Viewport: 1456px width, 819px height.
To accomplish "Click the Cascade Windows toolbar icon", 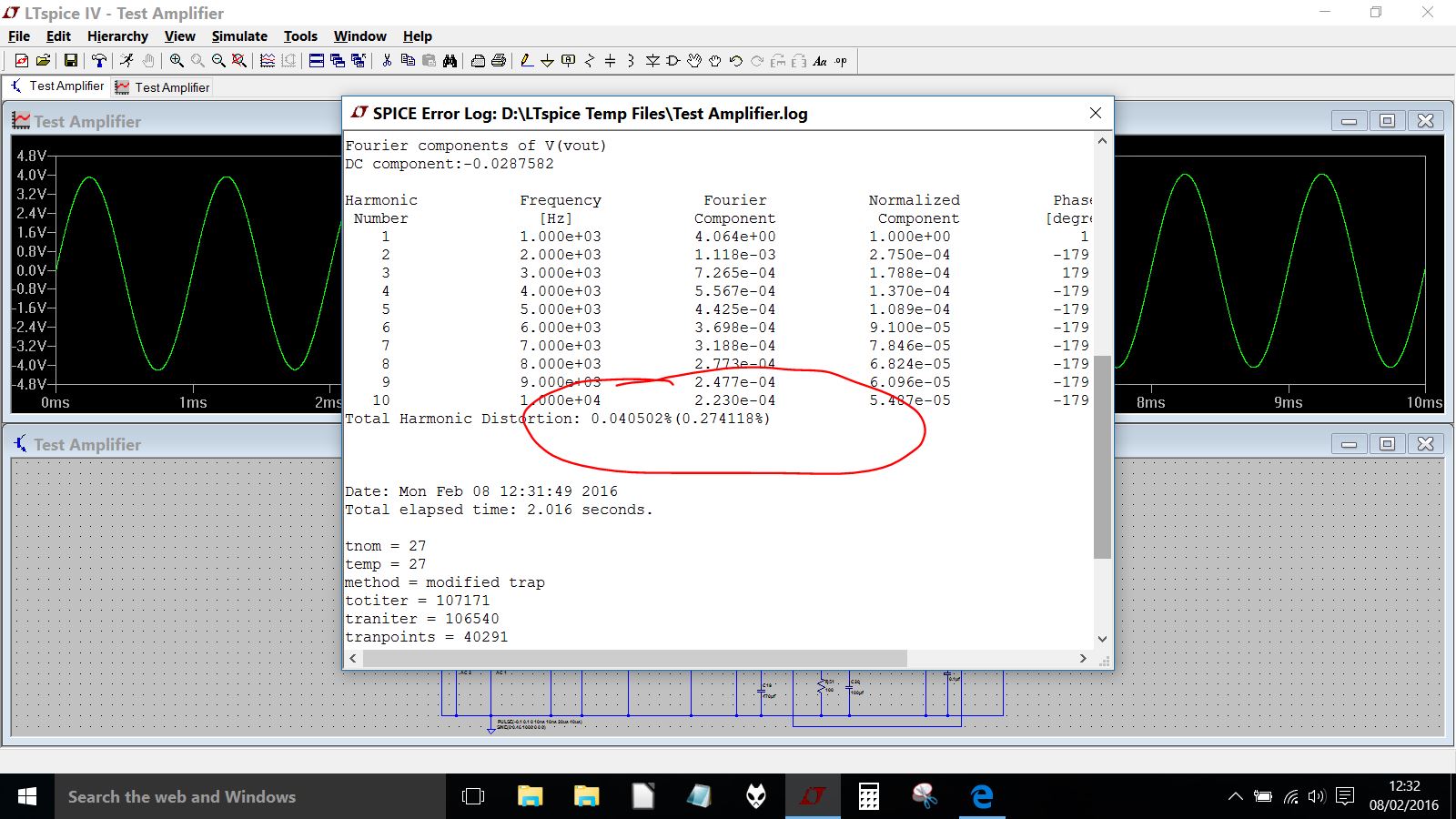I will click(338, 61).
